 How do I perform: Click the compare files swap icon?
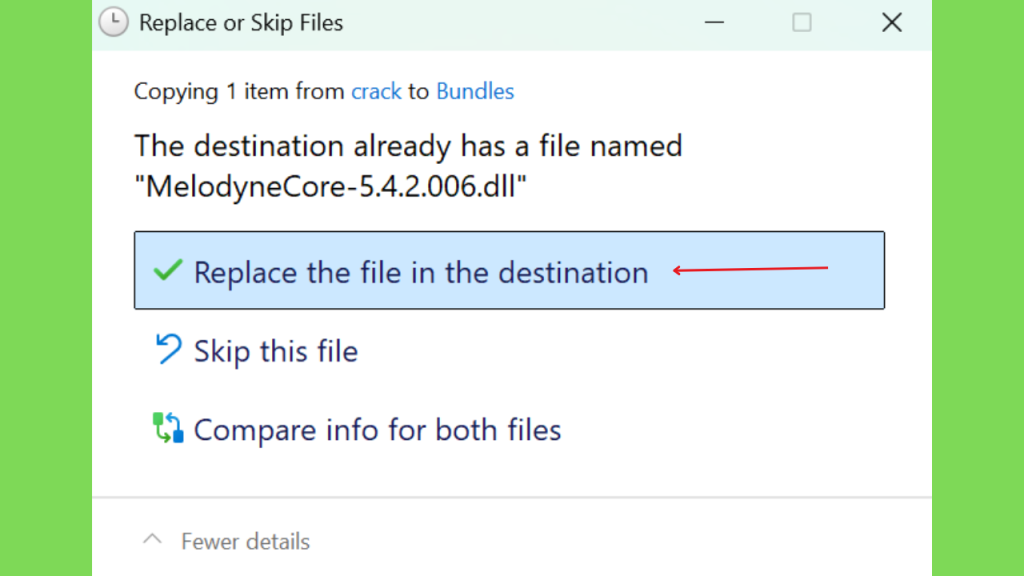point(168,428)
